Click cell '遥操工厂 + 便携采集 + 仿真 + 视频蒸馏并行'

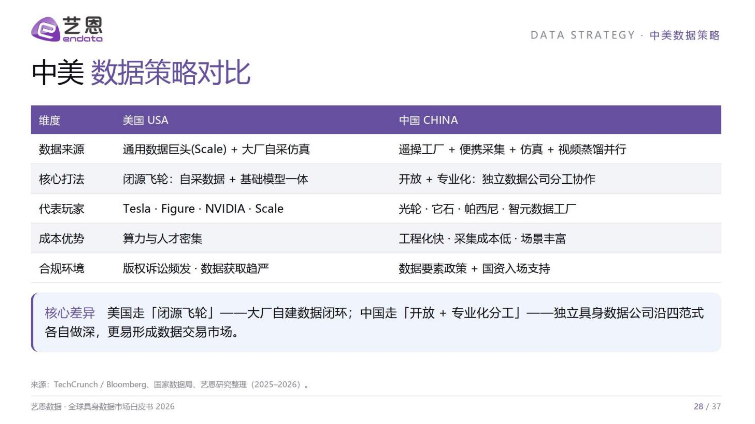click(512, 150)
